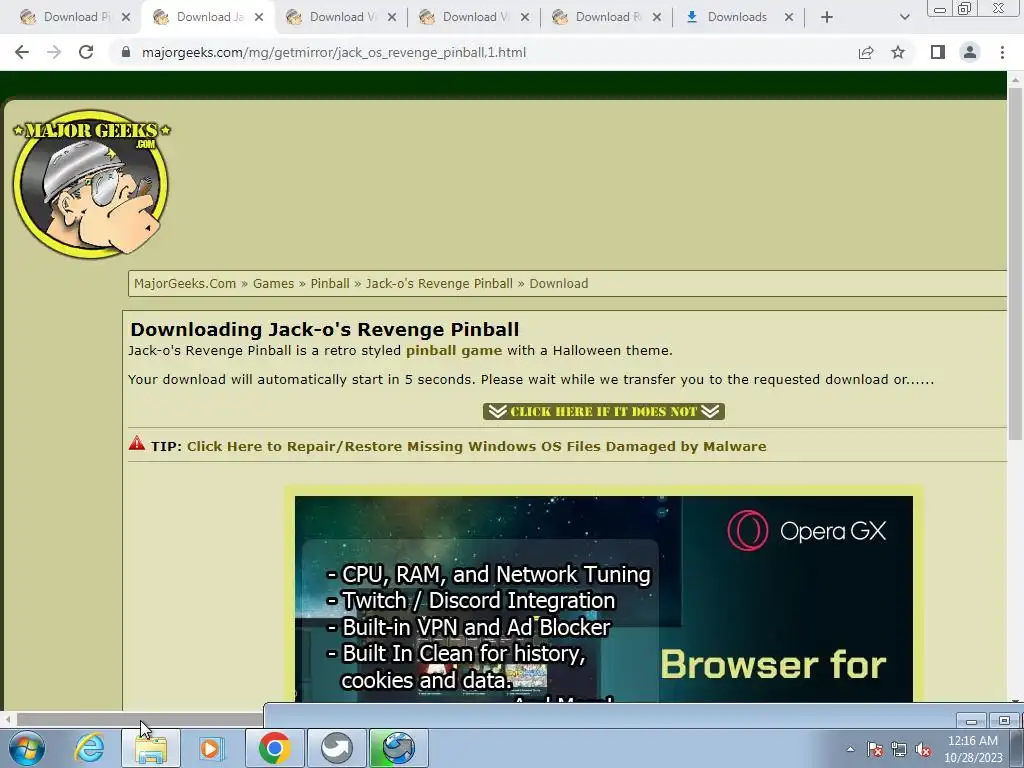Expand the tab search dropdown arrow

point(904,17)
